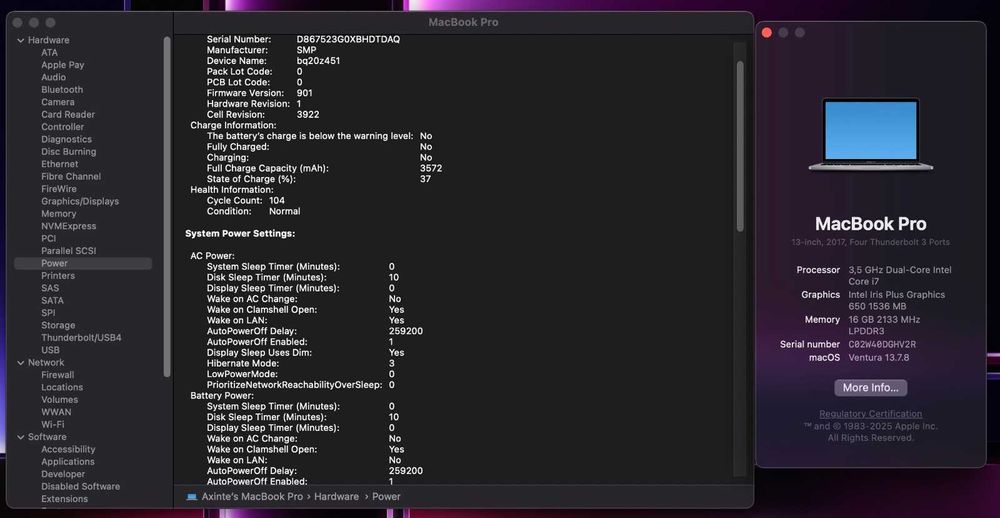
Task: Select Bluetooth in the sidebar
Action: (62, 90)
